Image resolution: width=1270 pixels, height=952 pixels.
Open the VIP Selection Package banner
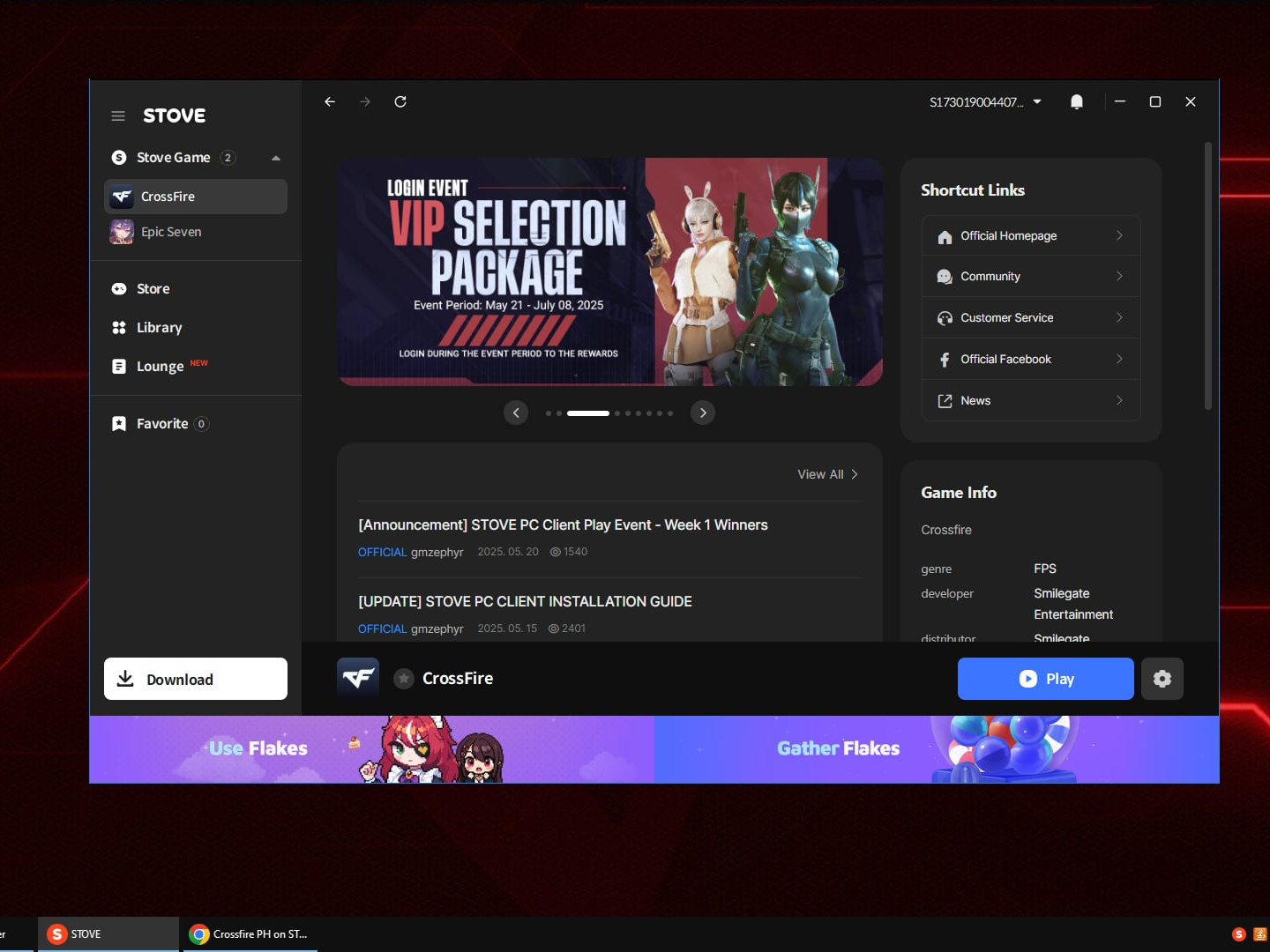610,271
